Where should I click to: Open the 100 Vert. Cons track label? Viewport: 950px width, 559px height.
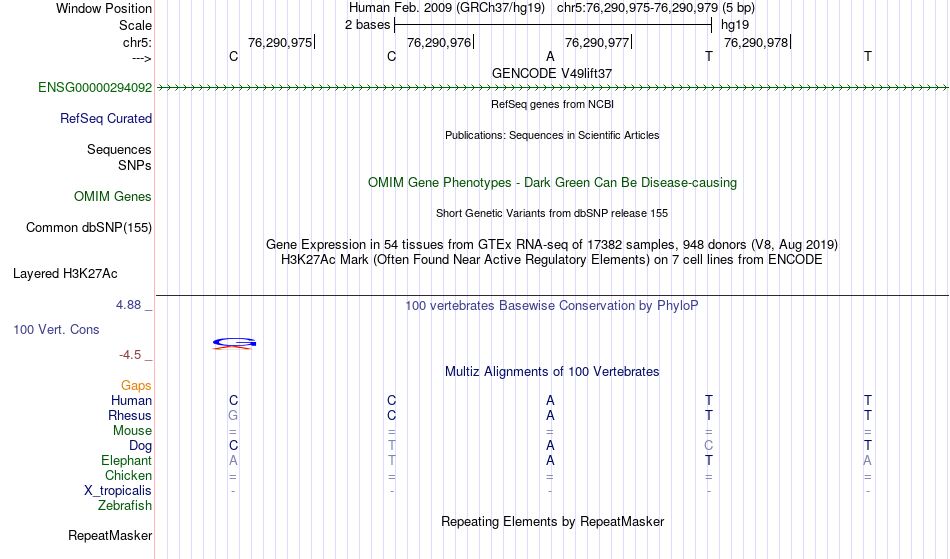56,329
